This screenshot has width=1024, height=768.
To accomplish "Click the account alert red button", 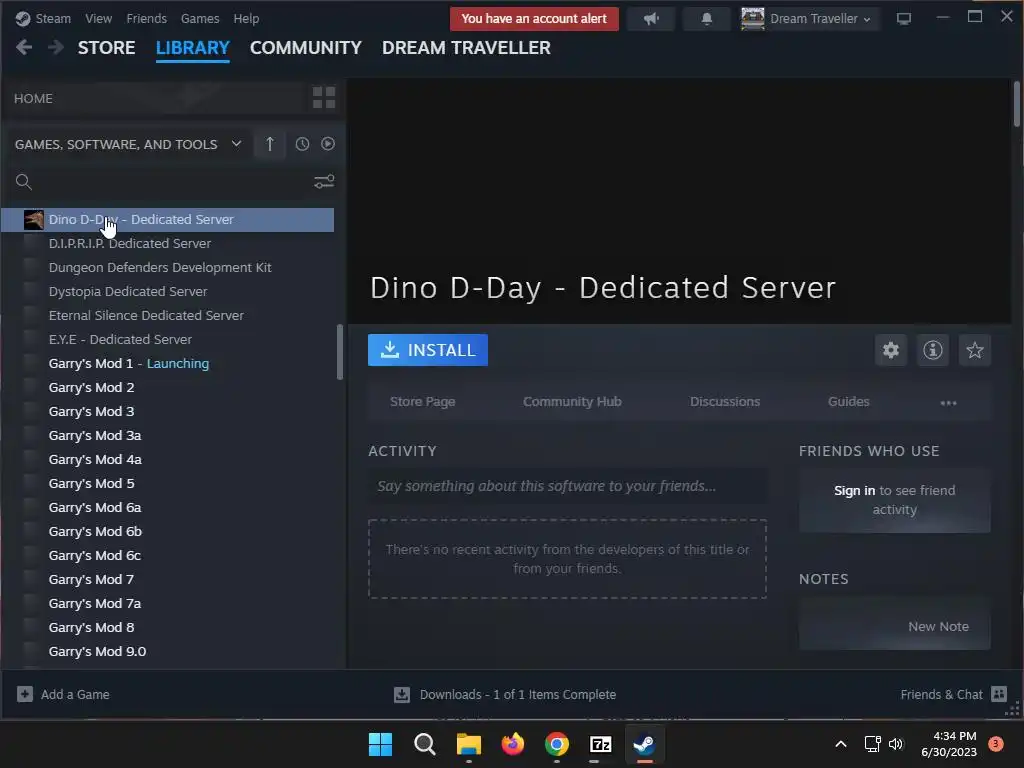I will click(534, 19).
